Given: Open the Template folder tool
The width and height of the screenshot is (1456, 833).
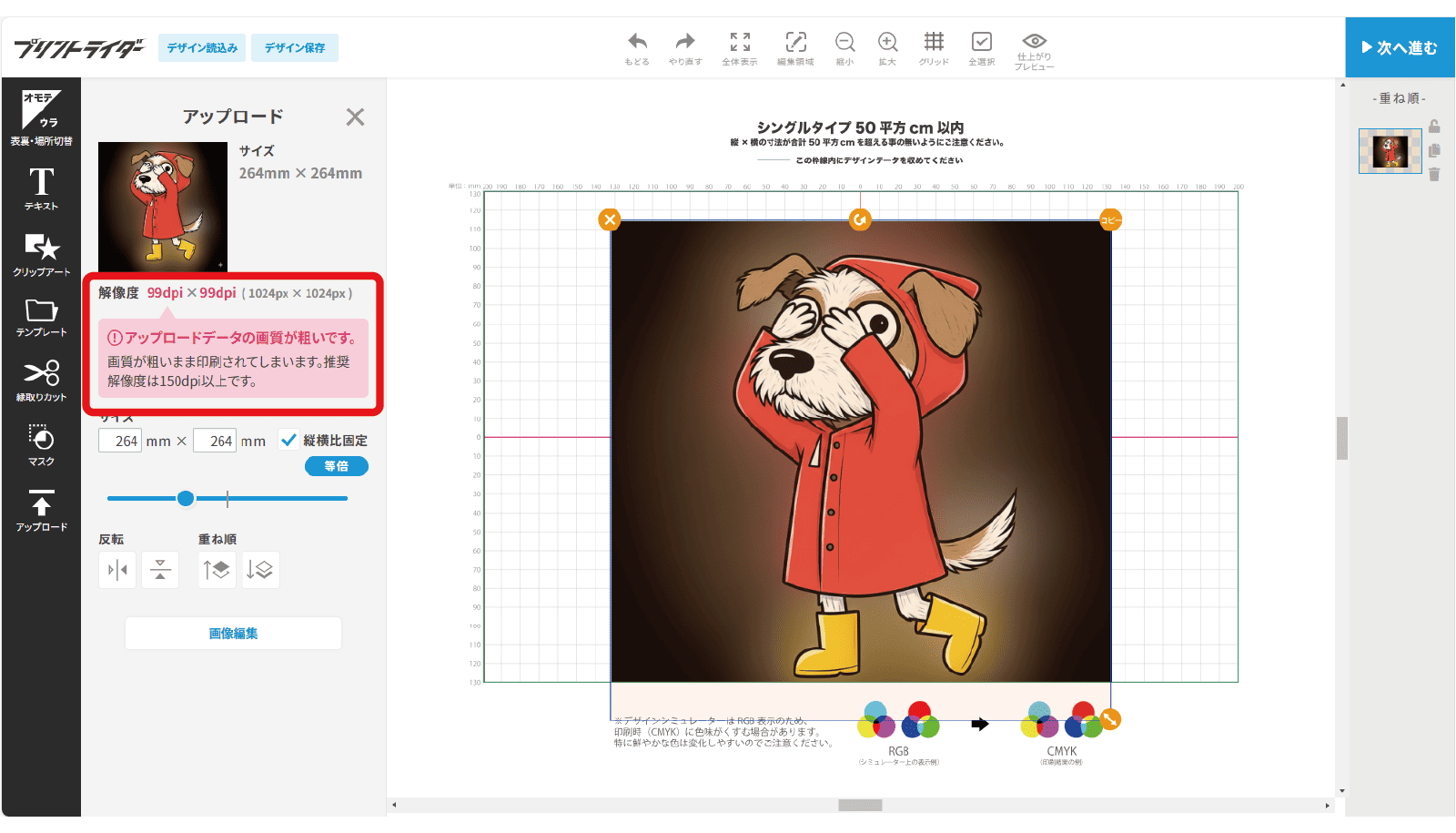Looking at the screenshot, I should click(x=41, y=318).
